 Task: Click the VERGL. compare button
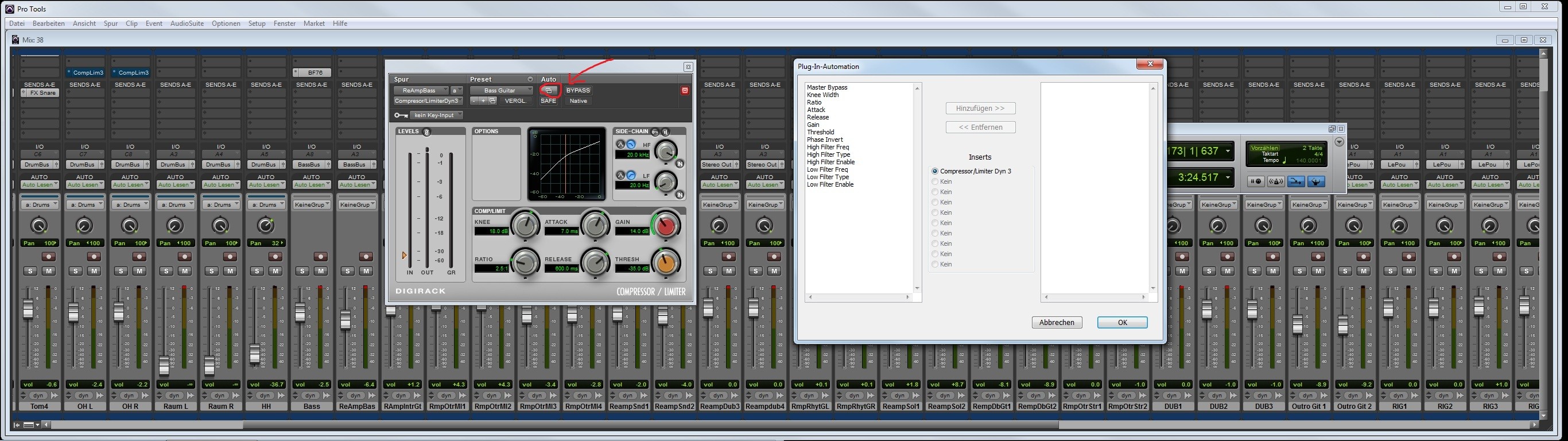[515, 101]
